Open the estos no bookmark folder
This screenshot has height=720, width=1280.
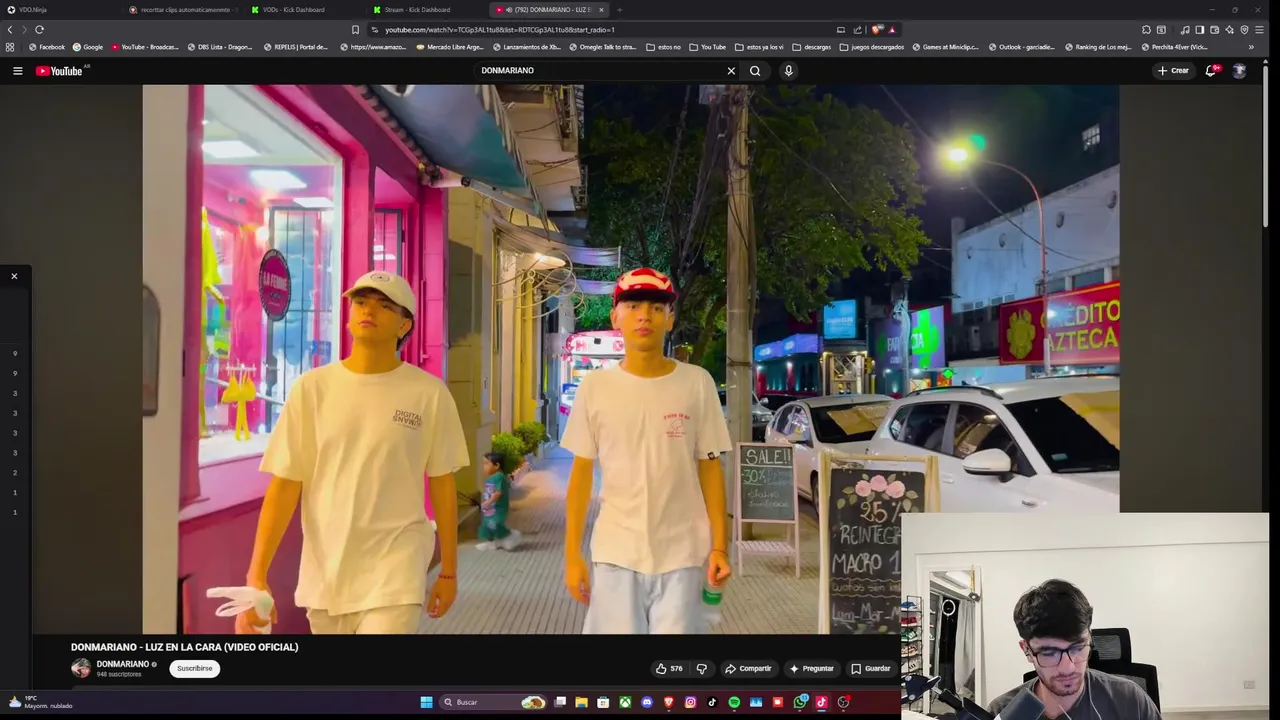pos(663,47)
